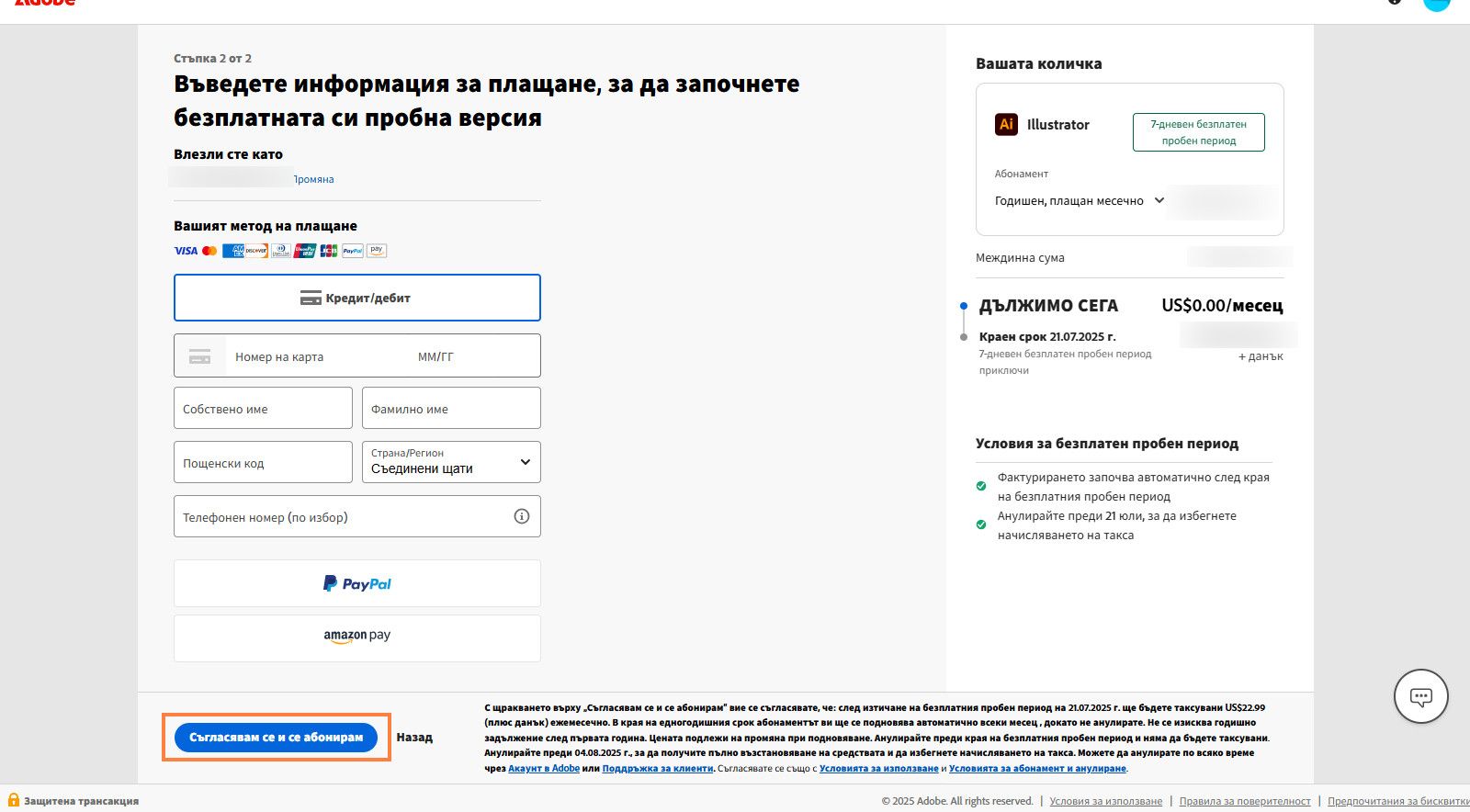This screenshot has height=812, width=1470.
Task: Choose PayPal as the payment method
Action: pyautogui.click(x=357, y=583)
